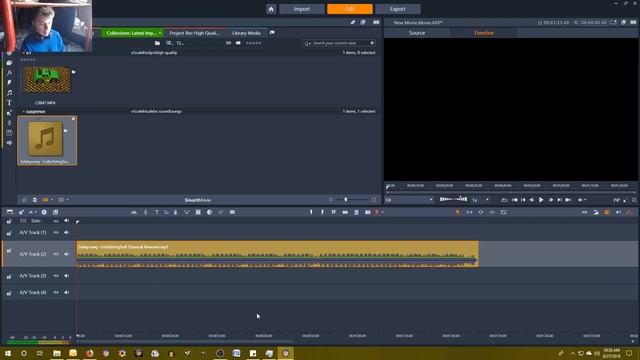Select the audio clip on A/V Track (2)
The width and height of the screenshot is (640, 360).
(277, 254)
